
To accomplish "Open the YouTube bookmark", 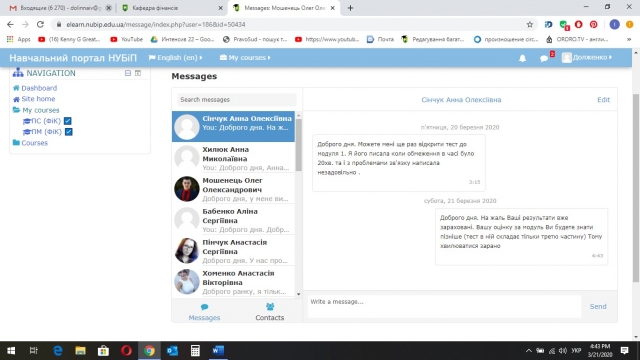I will (127, 39).
